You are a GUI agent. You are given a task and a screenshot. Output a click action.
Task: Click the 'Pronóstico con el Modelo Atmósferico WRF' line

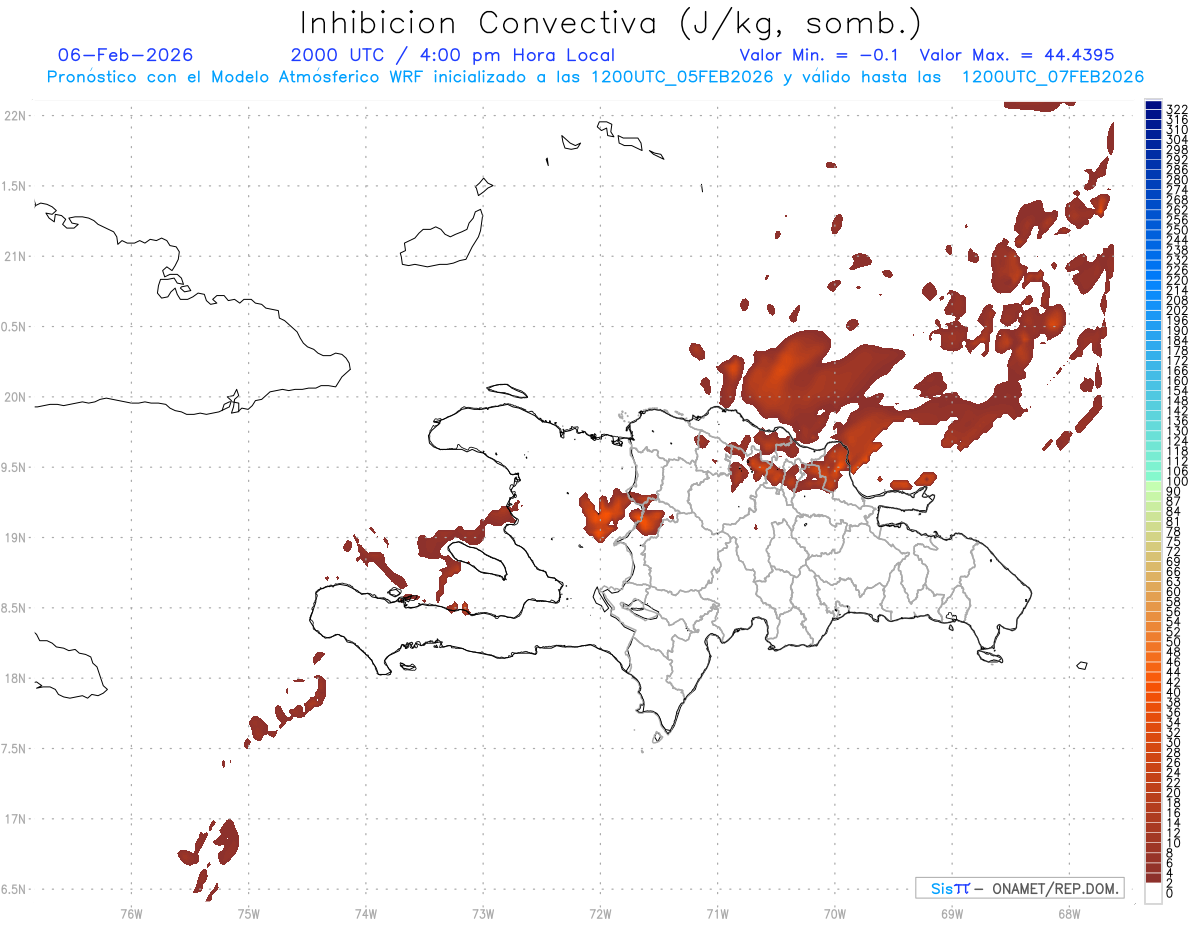[x=595, y=77]
